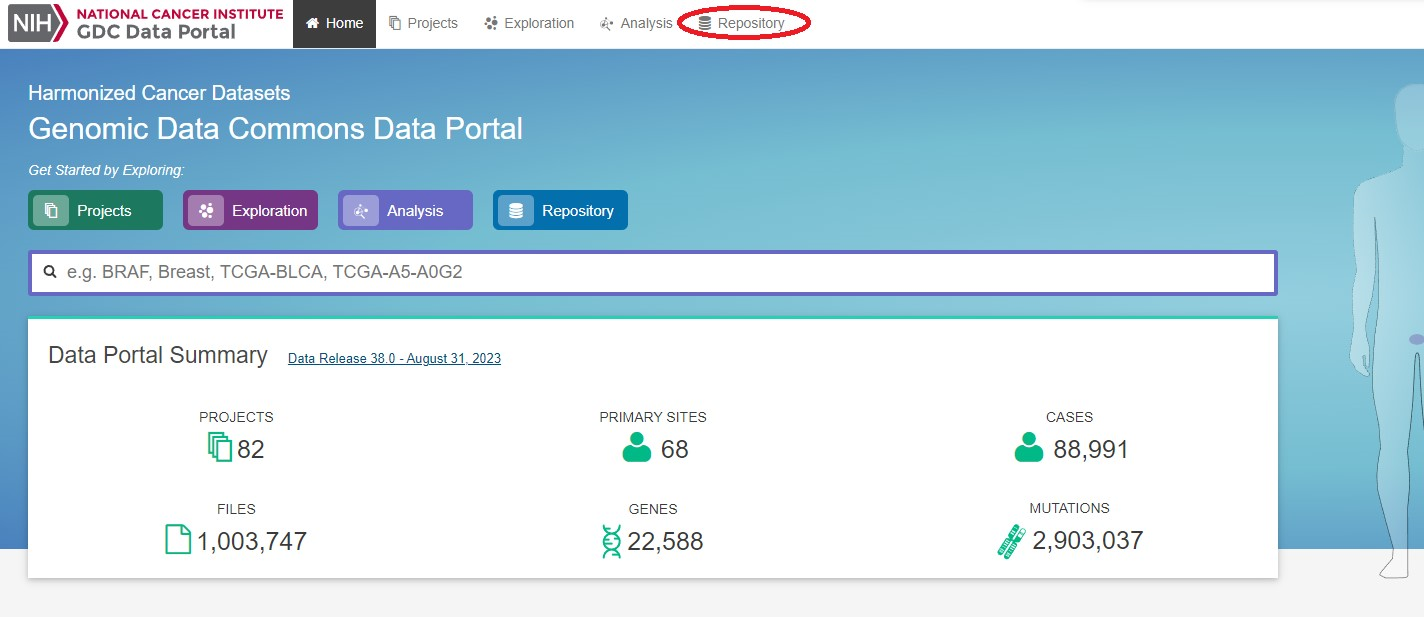The height and width of the screenshot is (617, 1424).
Task: Click the Projects documents icon beside 82
Action: pyautogui.click(x=219, y=447)
